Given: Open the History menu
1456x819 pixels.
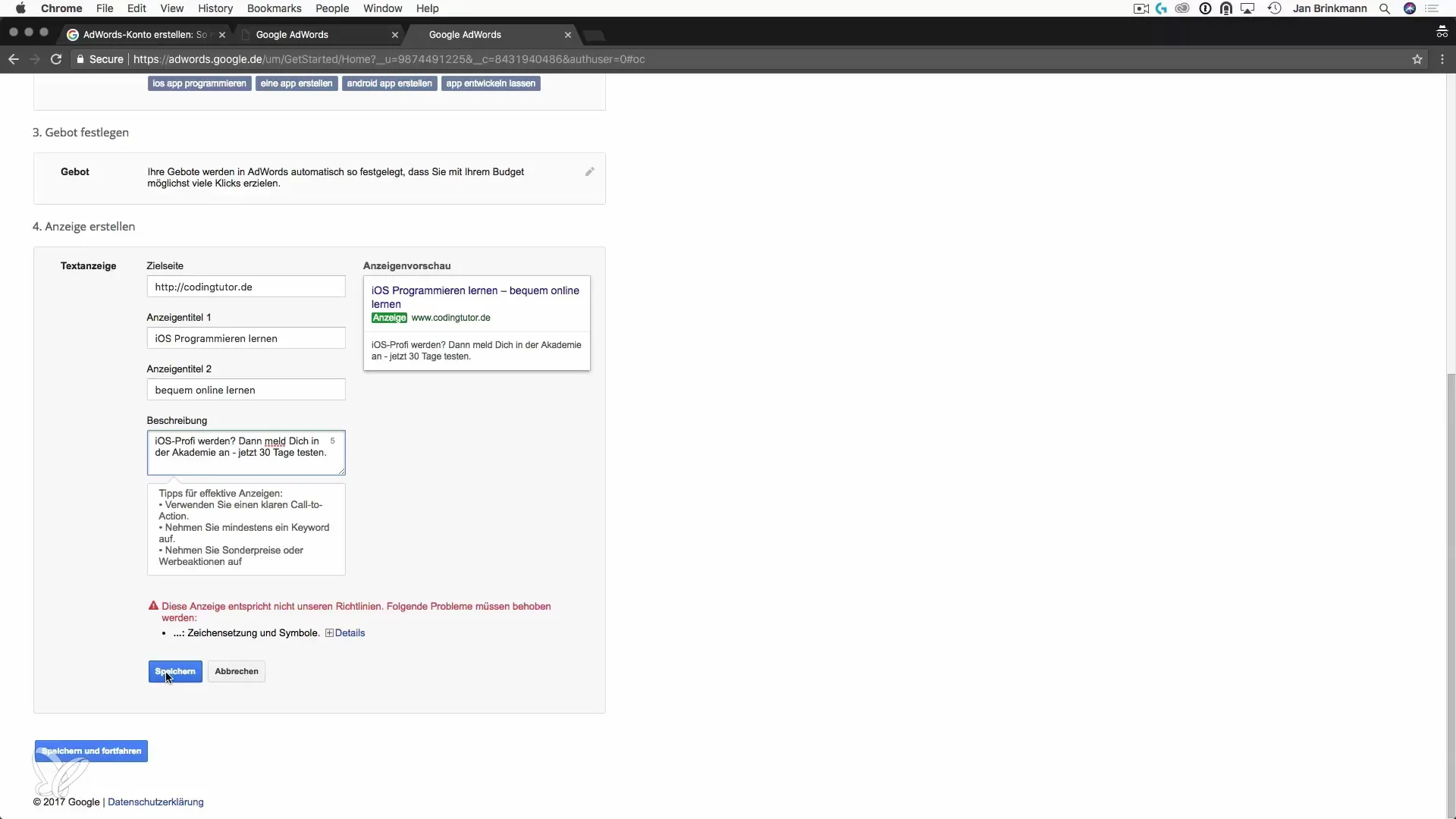Looking at the screenshot, I should pyautogui.click(x=215, y=8).
